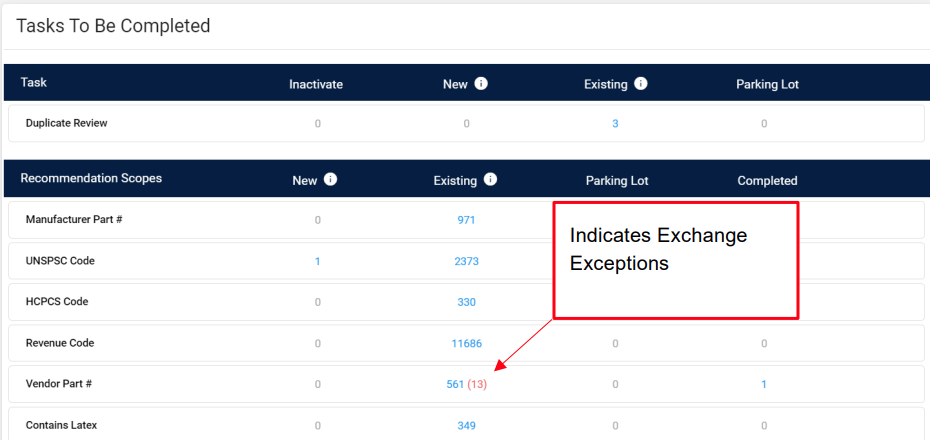Image resolution: width=930 pixels, height=440 pixels.
Task: Click info icon beside Existing in Recommendation Scopes
Action: point(491,180)
